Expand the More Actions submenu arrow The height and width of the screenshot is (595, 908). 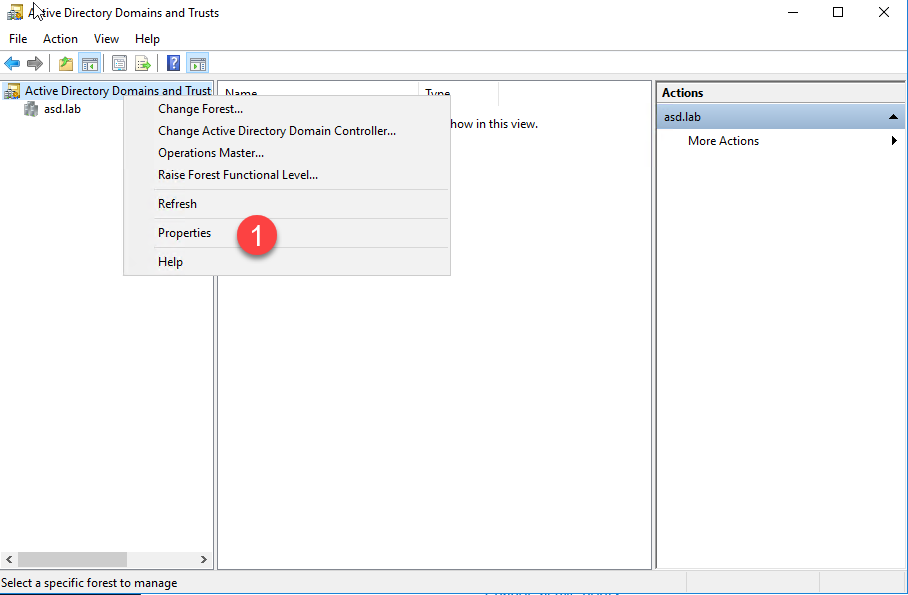[894, 141]
